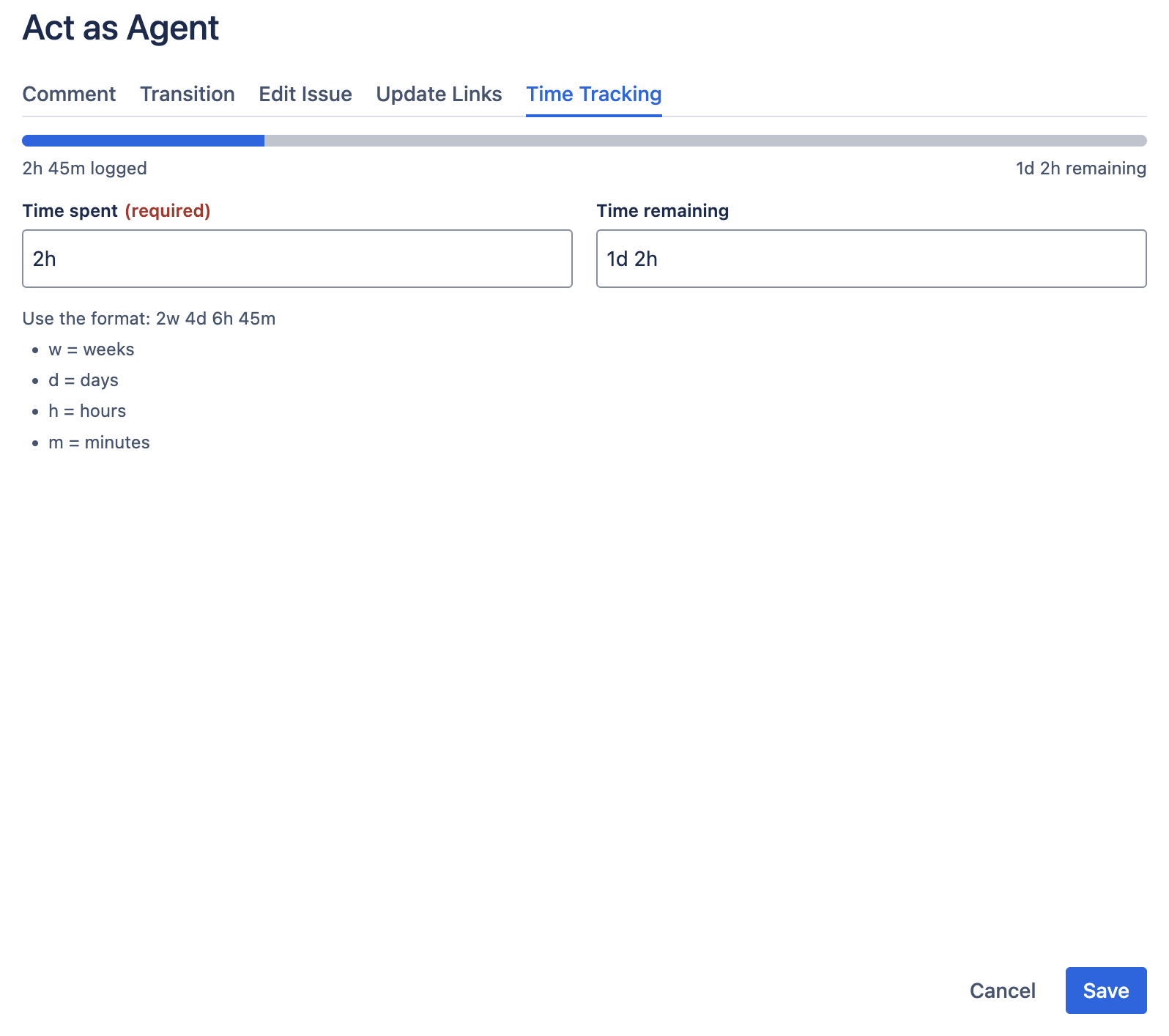Focus the Time remaining input field
Screen dimensions: 1169x1036
(x=872, y=259)
